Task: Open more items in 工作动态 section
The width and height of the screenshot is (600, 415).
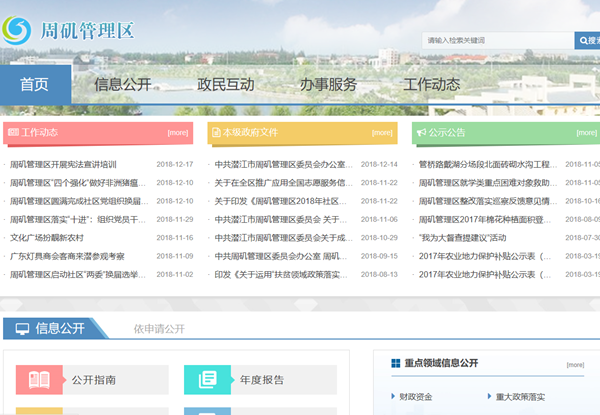Action: [177, 132]
